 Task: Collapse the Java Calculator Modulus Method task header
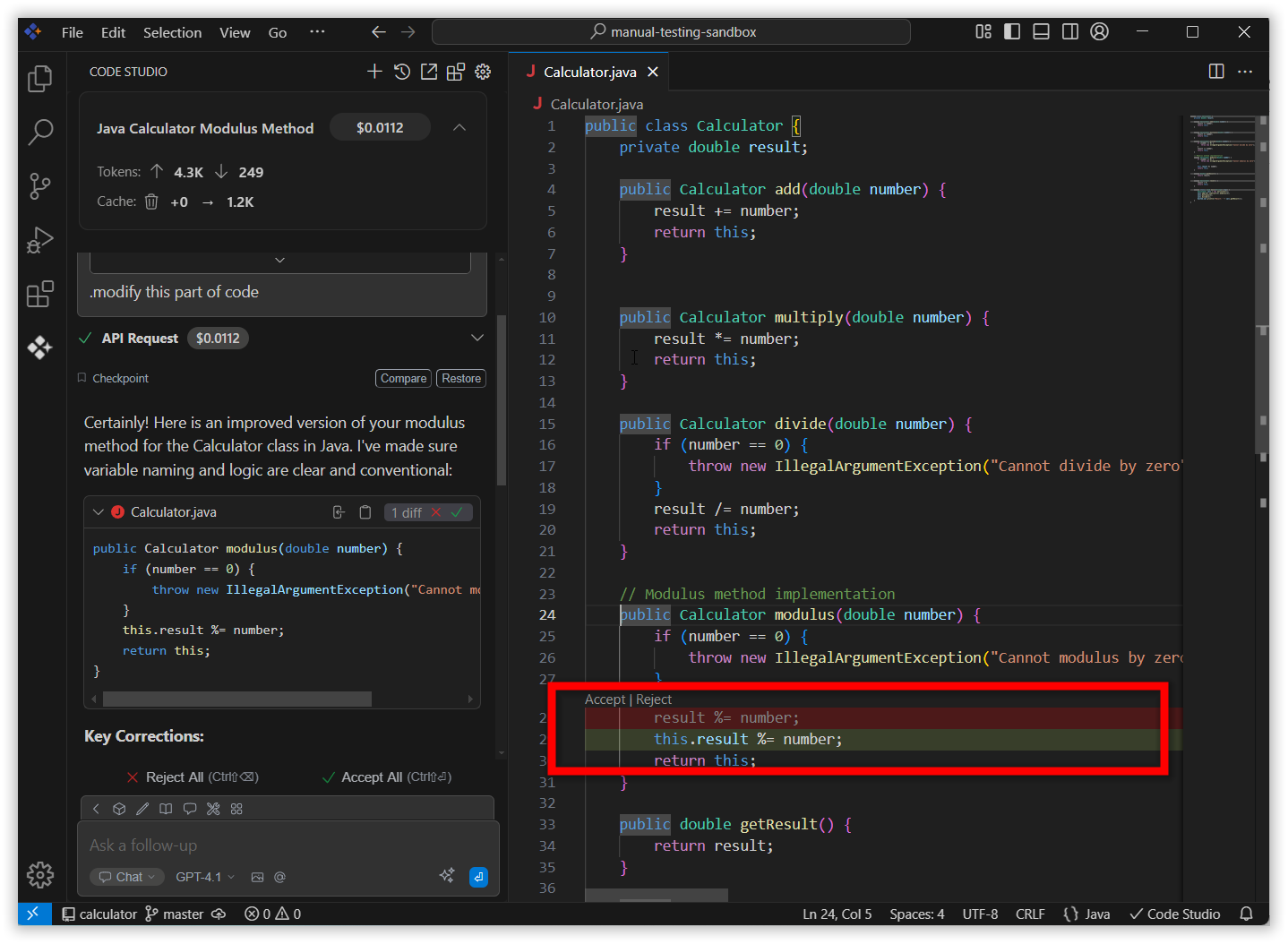[x=459, y=127]
